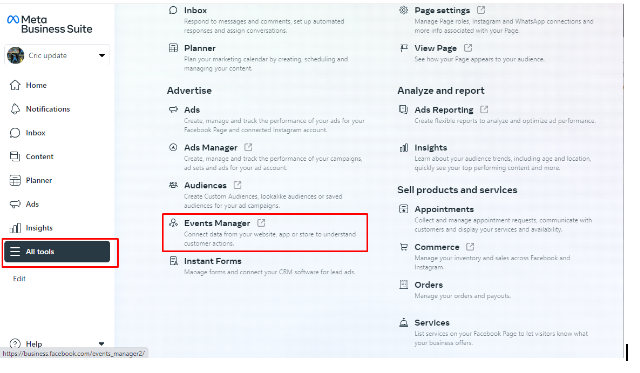Viewport: 640px width, 373px height.
Task: Open the Audiences tool link
Action: [205, 185]
